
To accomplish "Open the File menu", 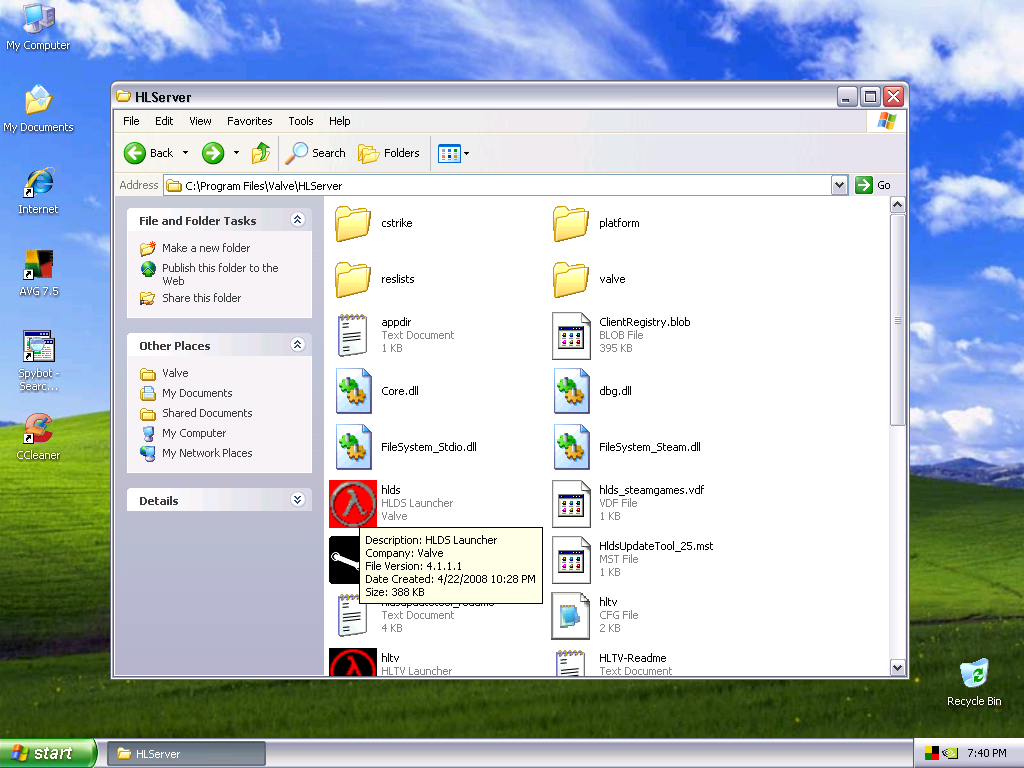I will click(x=131, y=121).
